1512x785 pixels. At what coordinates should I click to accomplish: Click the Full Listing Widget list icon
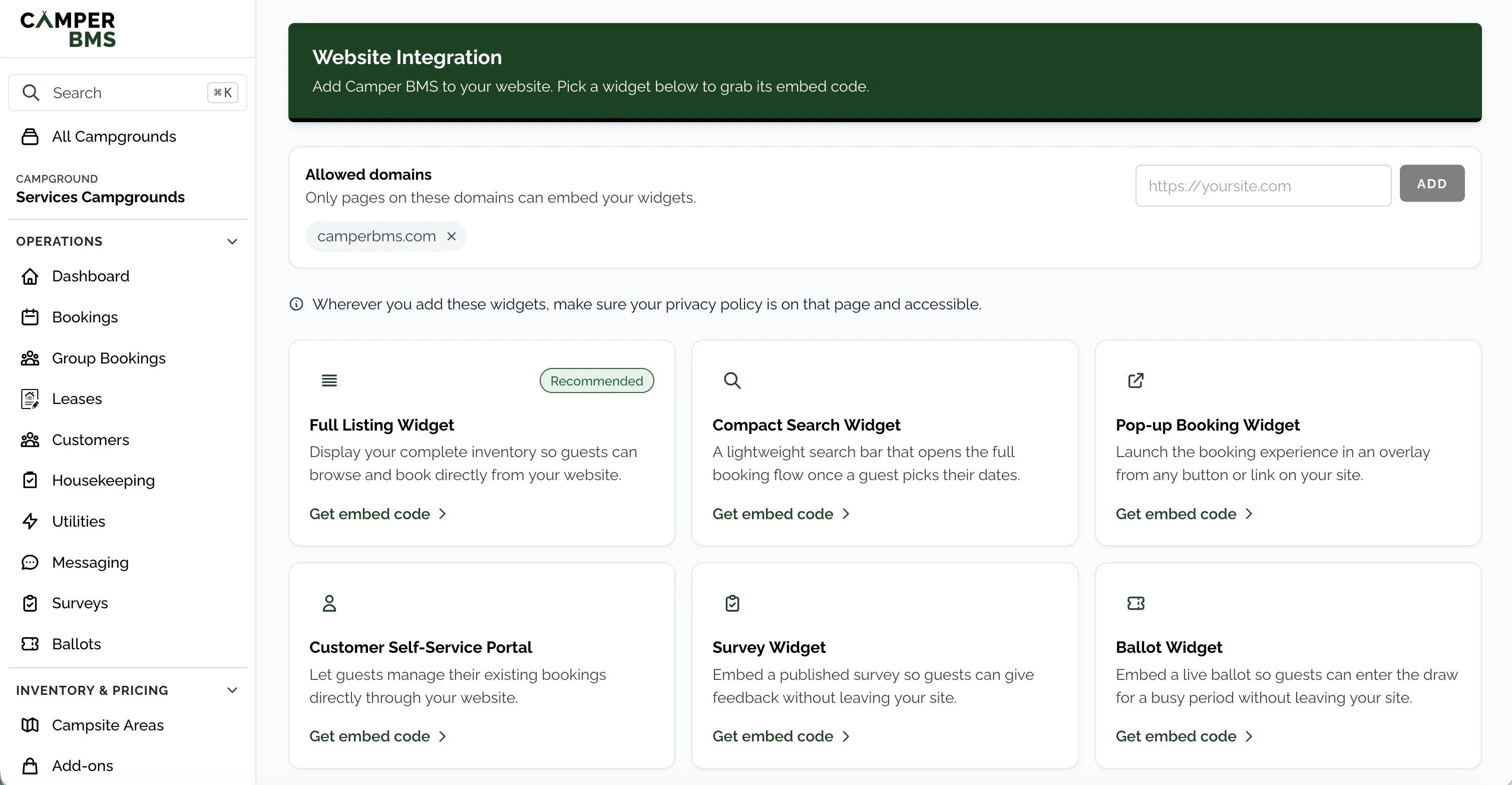329,380
